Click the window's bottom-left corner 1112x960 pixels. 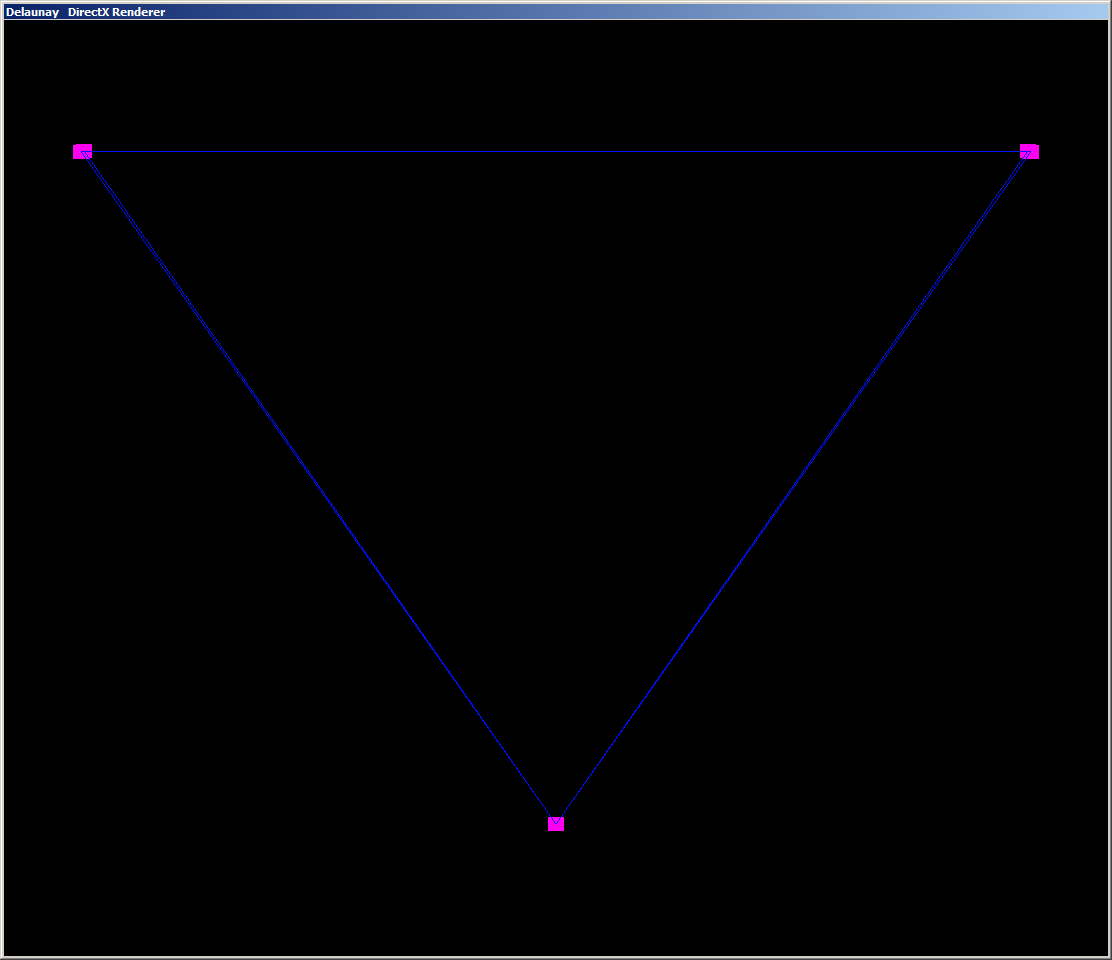point(2,957)
